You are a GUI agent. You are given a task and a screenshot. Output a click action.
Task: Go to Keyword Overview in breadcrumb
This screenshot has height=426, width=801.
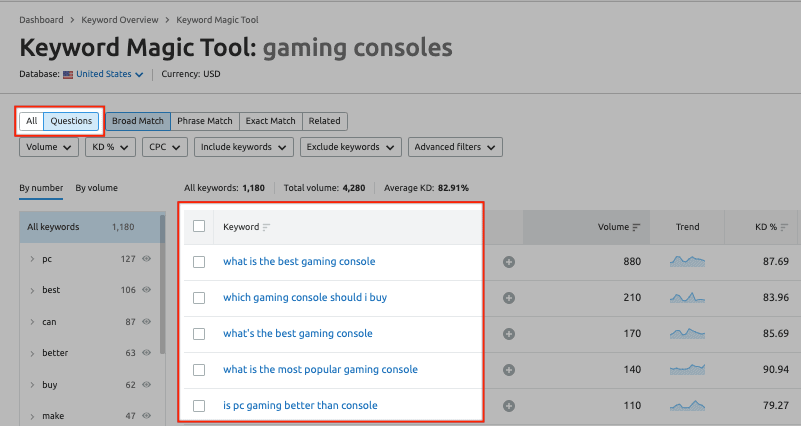pos(125,20)
